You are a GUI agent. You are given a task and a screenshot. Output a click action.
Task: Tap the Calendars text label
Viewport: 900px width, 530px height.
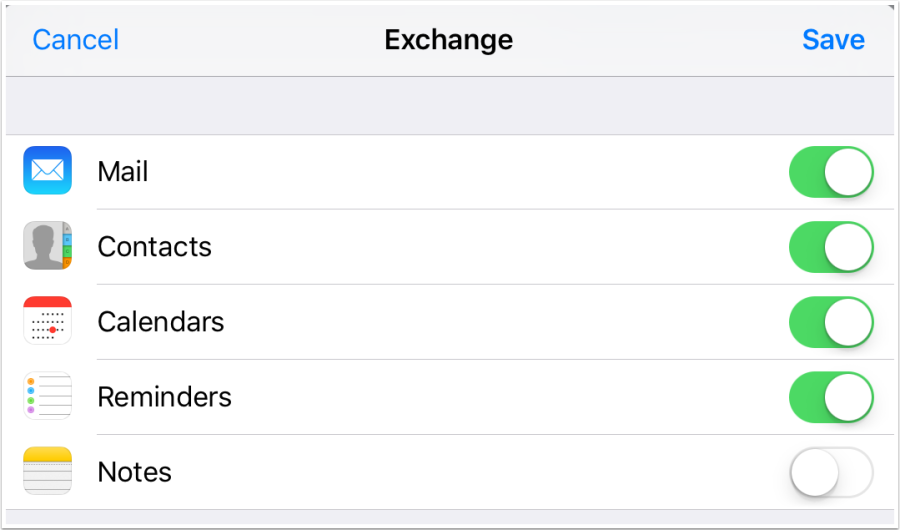tap(160, 322)
